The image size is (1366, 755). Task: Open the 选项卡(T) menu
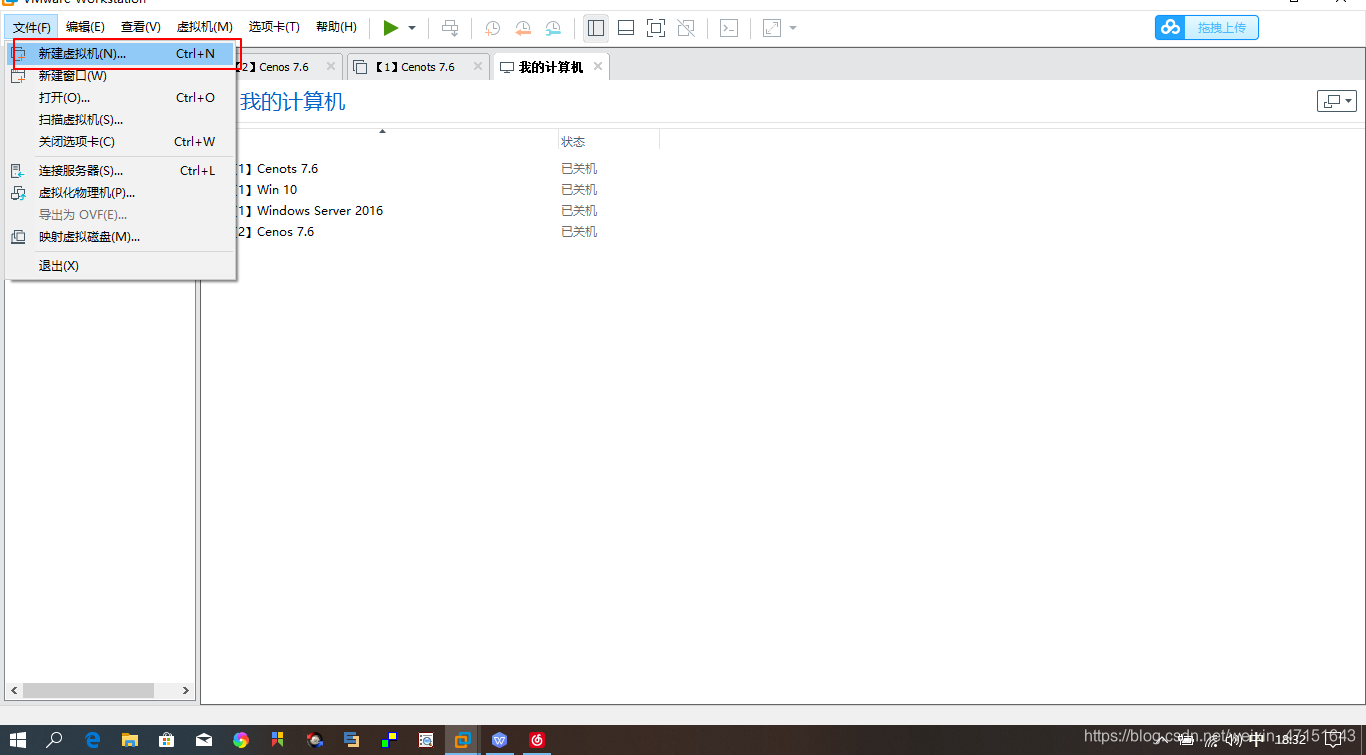pos(274,27)
